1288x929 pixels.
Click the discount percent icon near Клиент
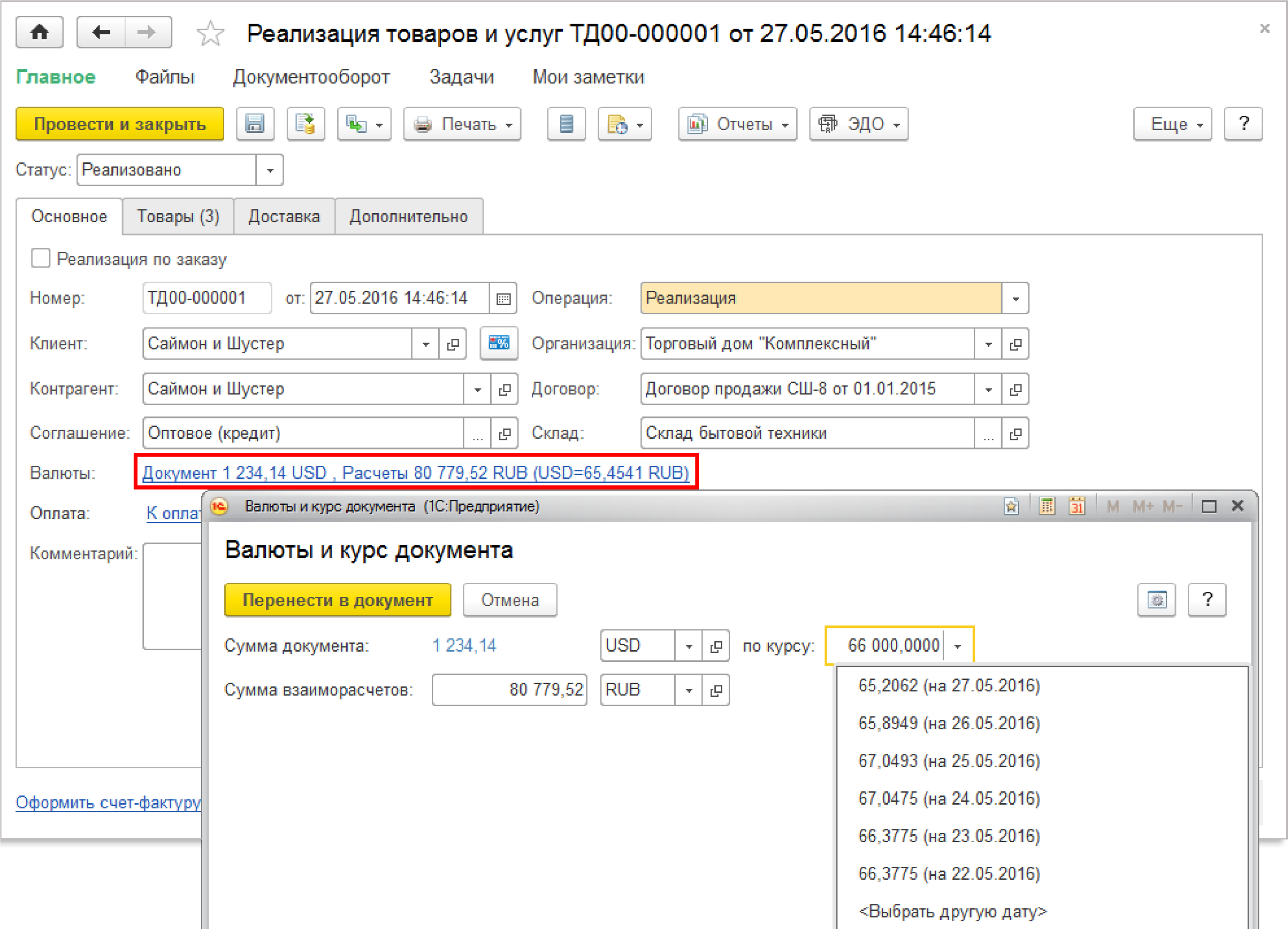pos(498,343)
